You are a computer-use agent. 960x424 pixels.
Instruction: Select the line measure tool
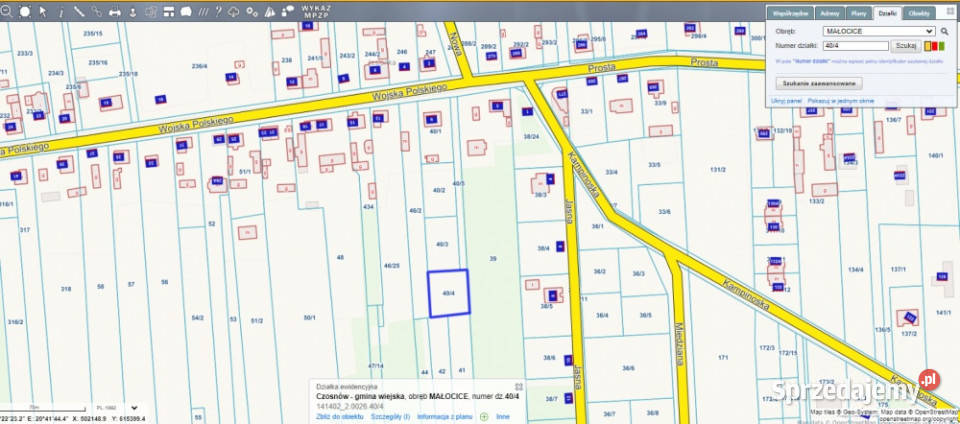(x=79, y=12)
